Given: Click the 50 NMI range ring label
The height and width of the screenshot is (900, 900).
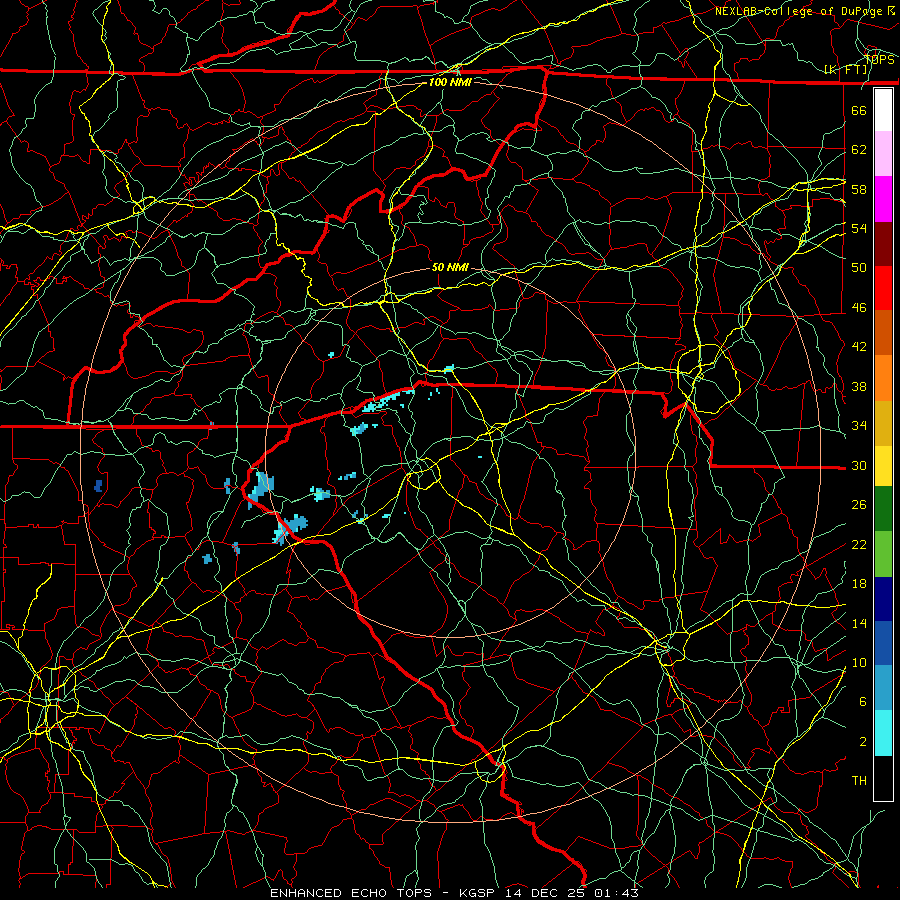Looking at the screenshot, I should point(450,267).
